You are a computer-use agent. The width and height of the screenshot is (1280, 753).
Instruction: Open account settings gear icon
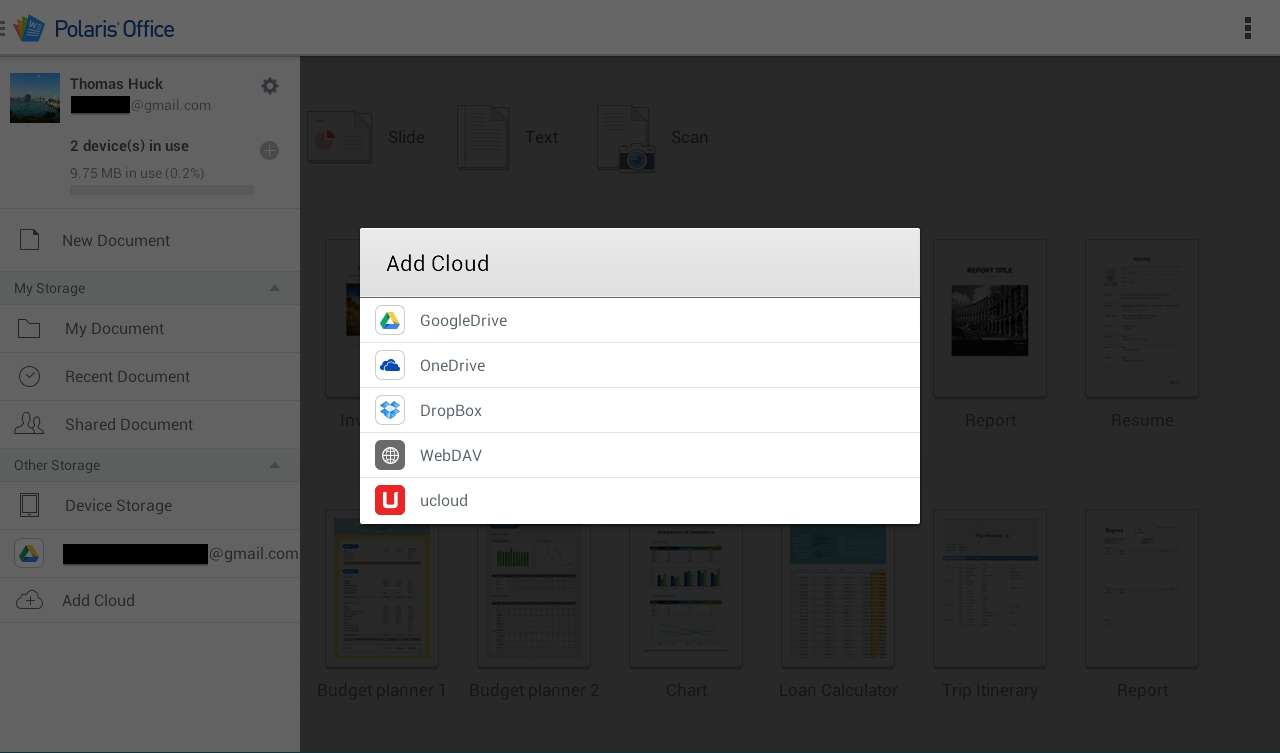point(270,86)
